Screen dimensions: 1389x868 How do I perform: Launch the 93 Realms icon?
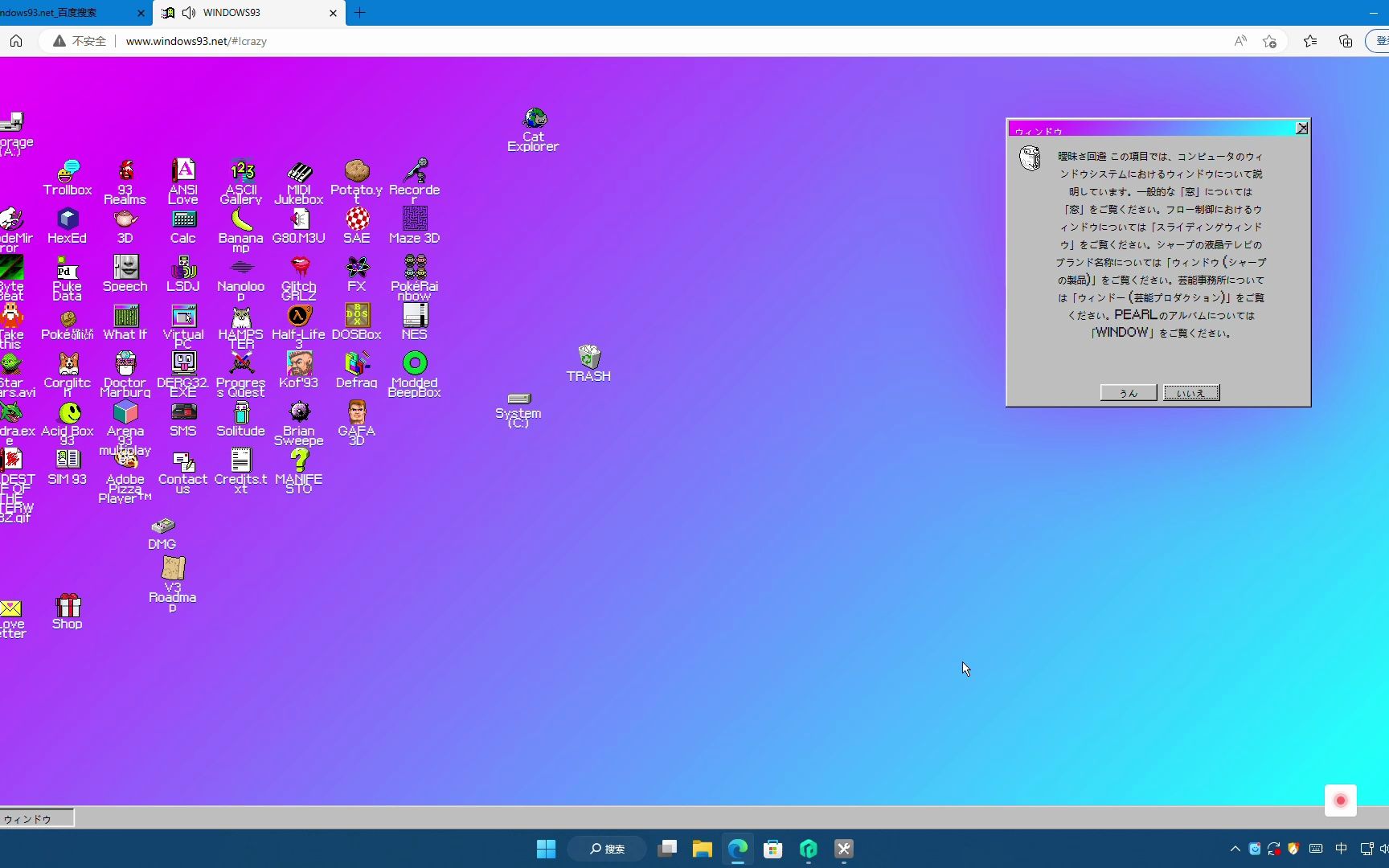point(125,182)
